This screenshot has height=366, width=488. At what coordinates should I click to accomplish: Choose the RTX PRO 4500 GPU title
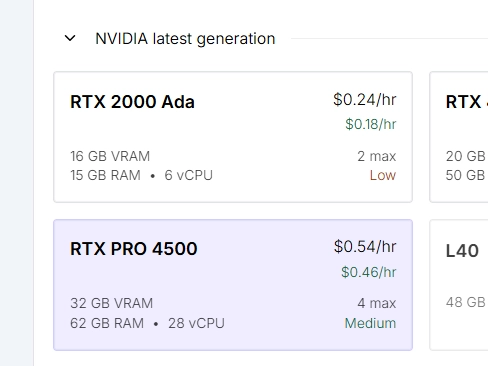(134, 249)
